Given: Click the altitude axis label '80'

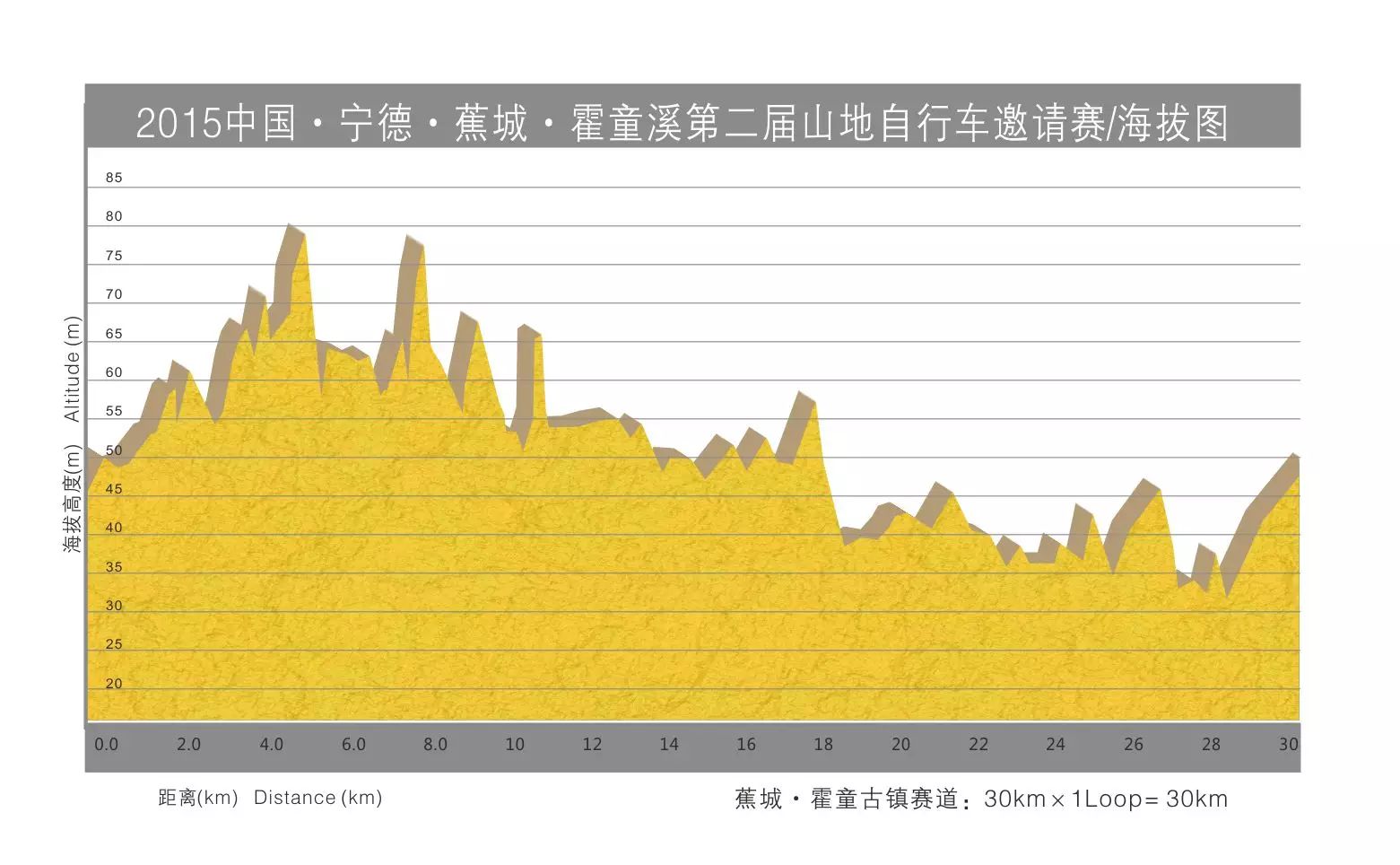Looking at the screenshot, I should click(114, 216).
